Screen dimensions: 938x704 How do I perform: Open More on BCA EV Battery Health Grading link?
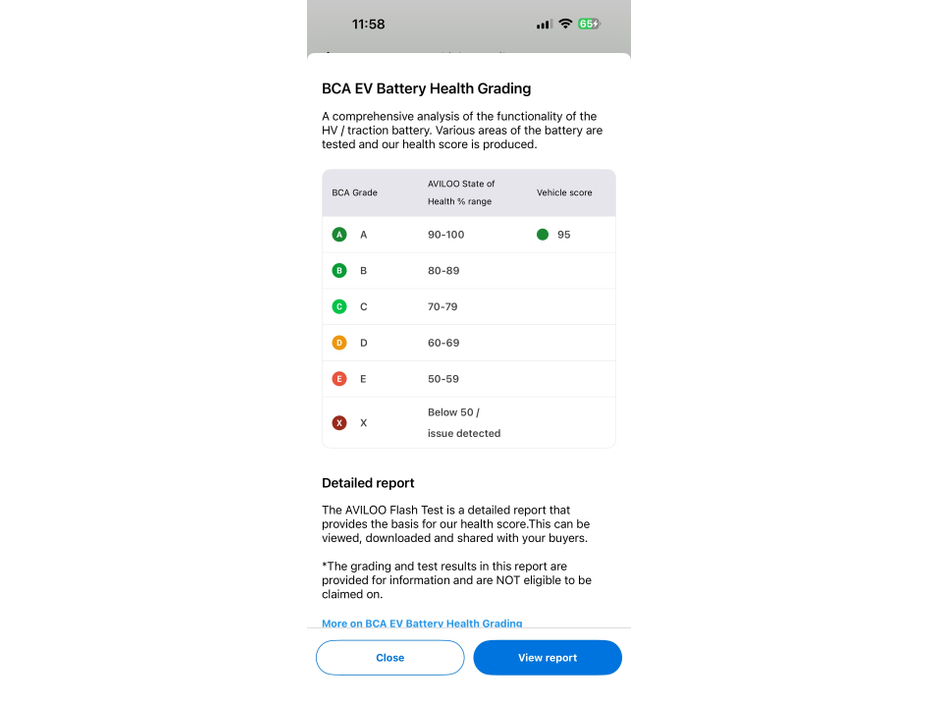point(422,623)
